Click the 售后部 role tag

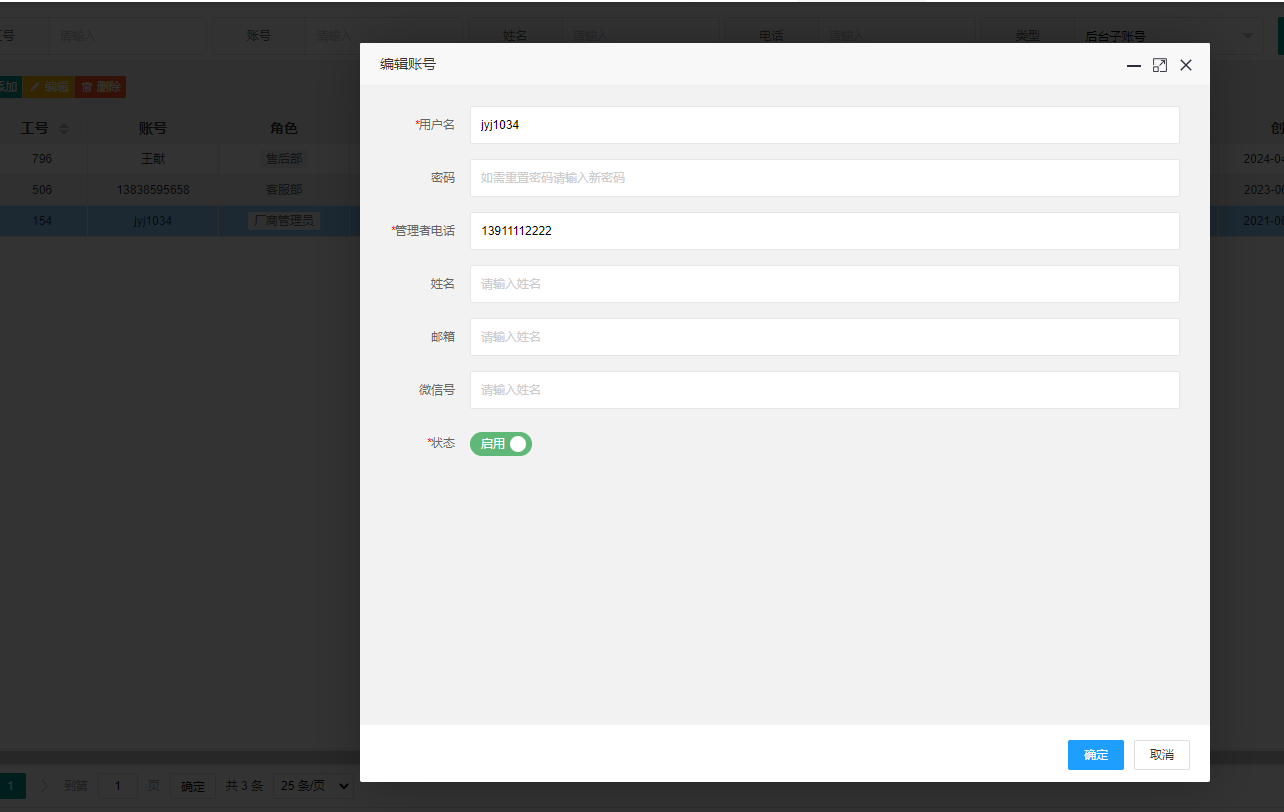click(283, 158)
